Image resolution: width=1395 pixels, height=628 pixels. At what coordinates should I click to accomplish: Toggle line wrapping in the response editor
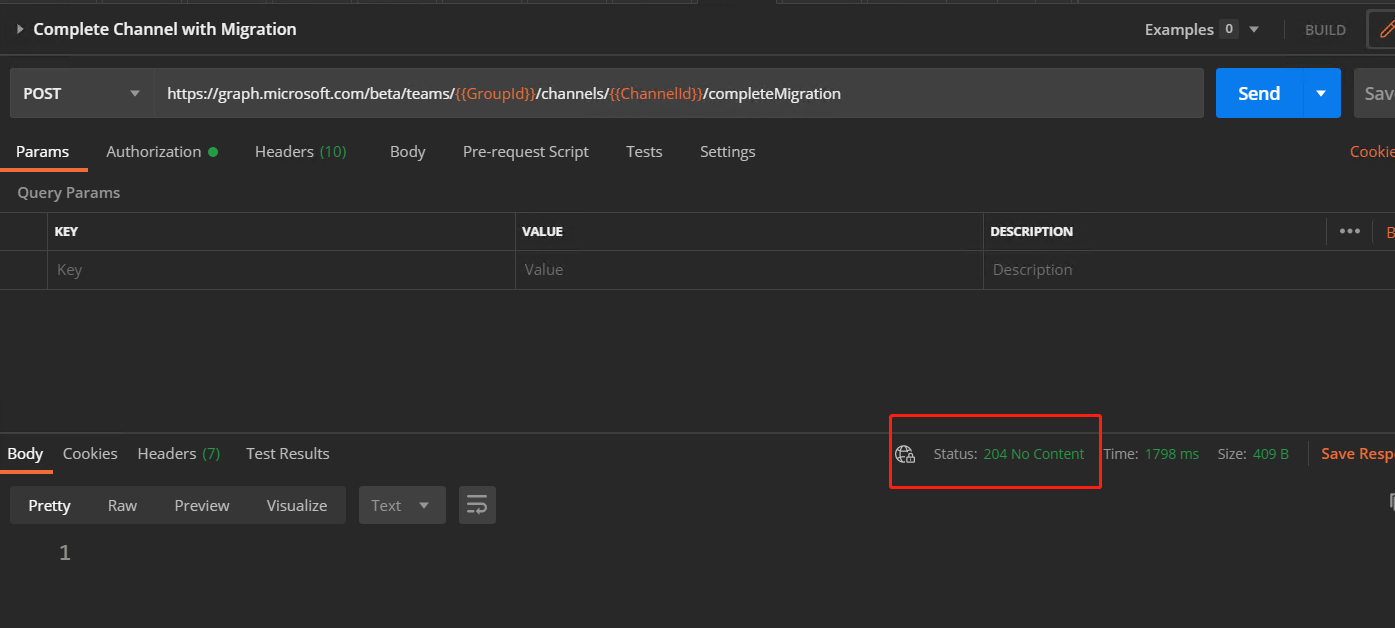point(477,505)
